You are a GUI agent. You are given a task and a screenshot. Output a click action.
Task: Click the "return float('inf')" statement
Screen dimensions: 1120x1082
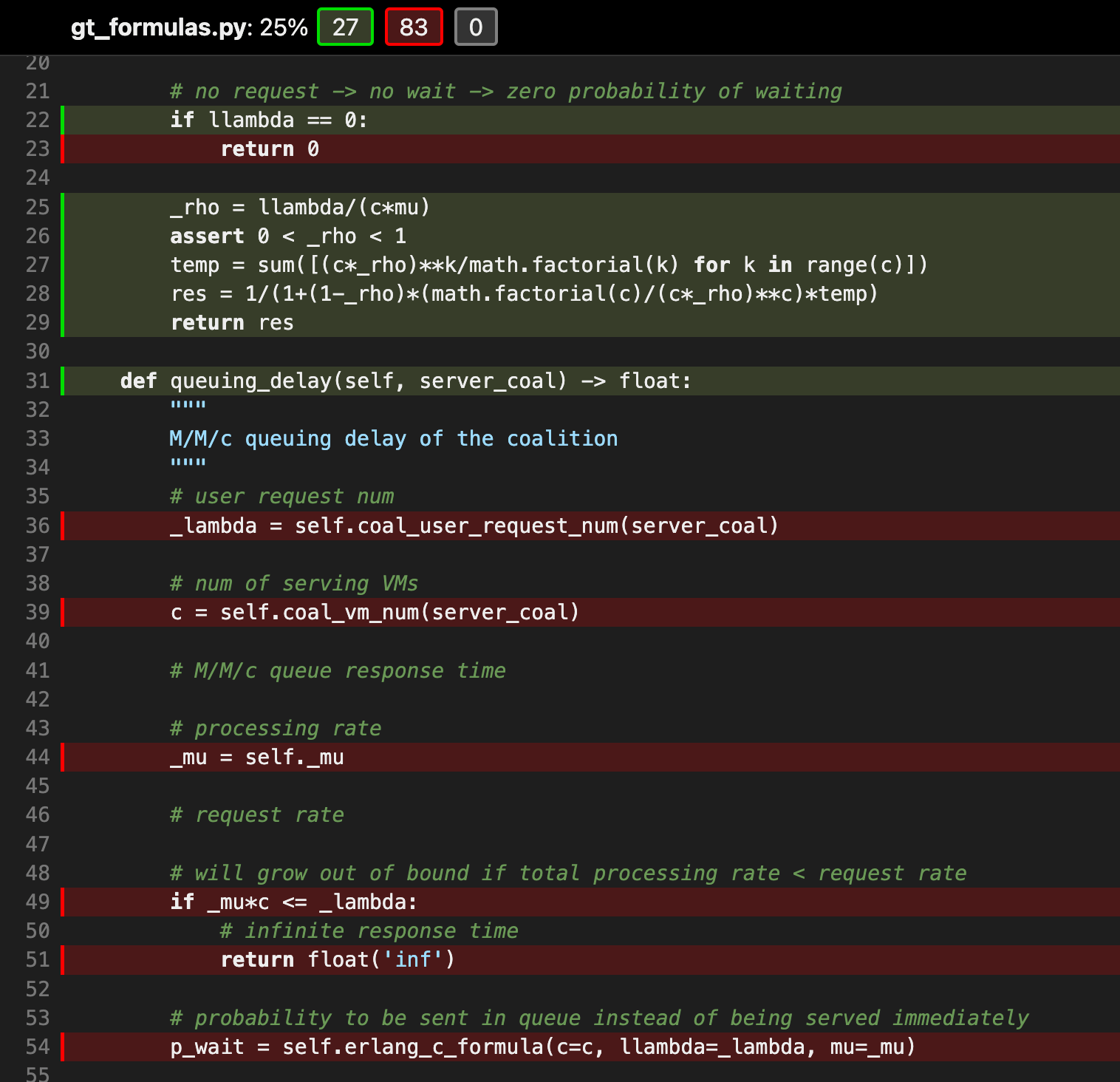tap(338, 960)
